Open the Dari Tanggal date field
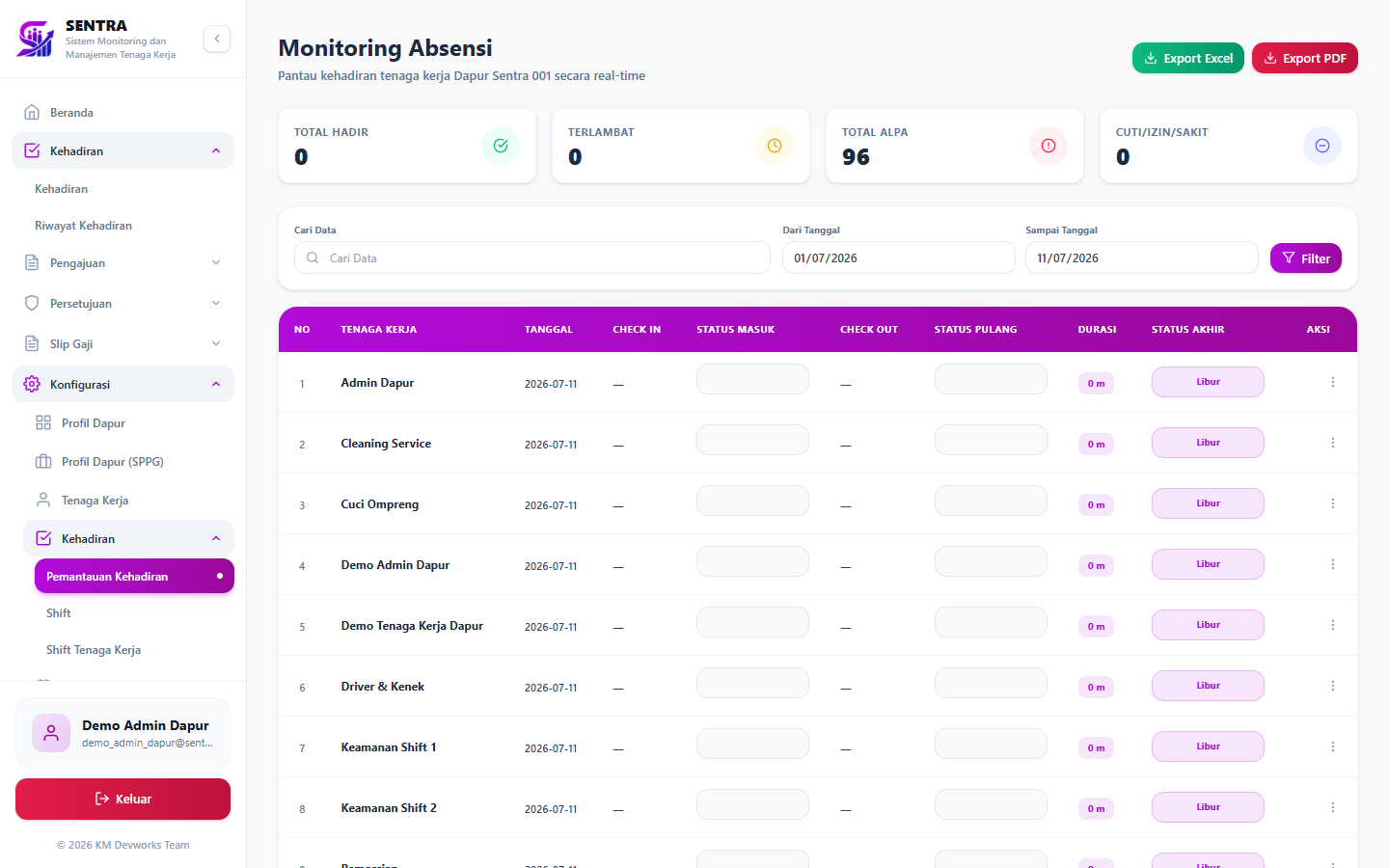1389x868 pixels. point(899,258)
